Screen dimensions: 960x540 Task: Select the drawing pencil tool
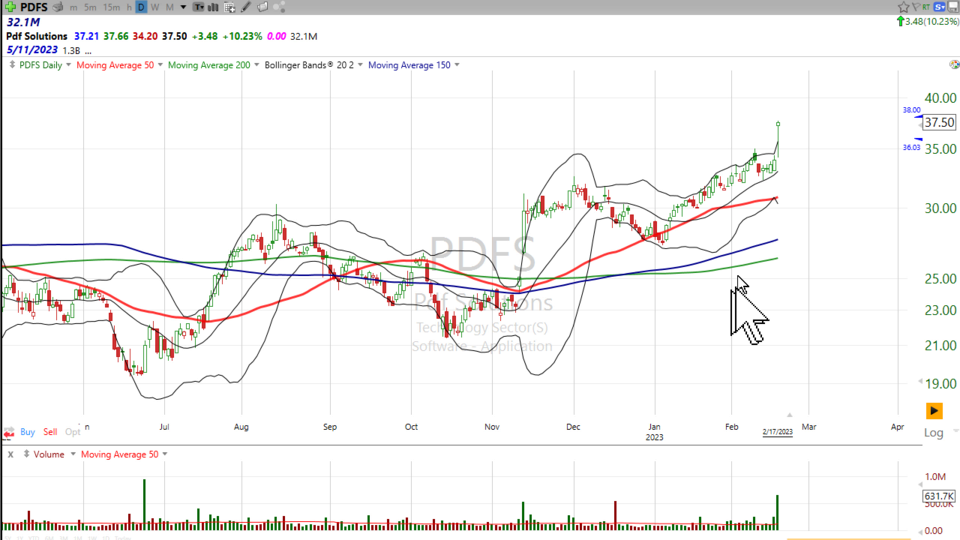click(246, 7)
